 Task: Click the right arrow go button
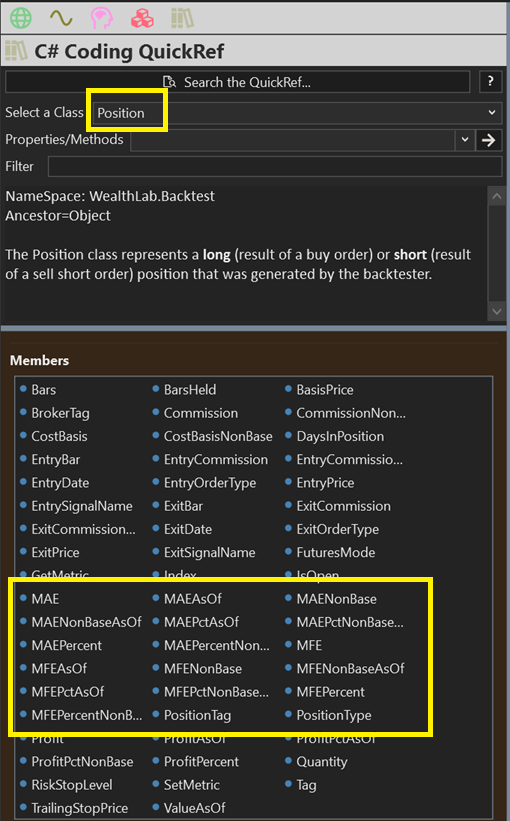coord(489,140)
